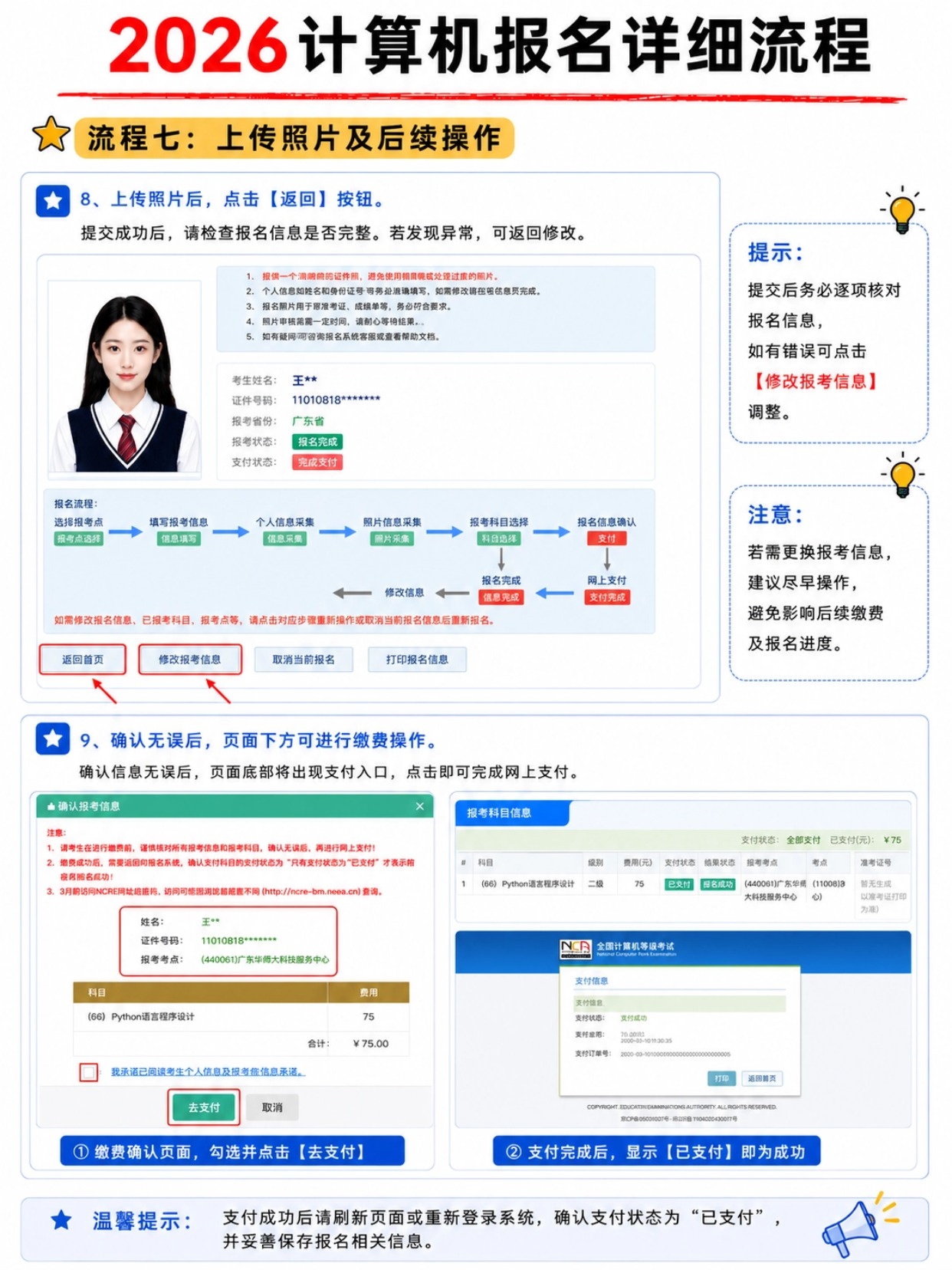This screenshot has width=952, height=1270.
Task: Click the lock icon in 确认报考信息 title
Action: tap(51, 806)
